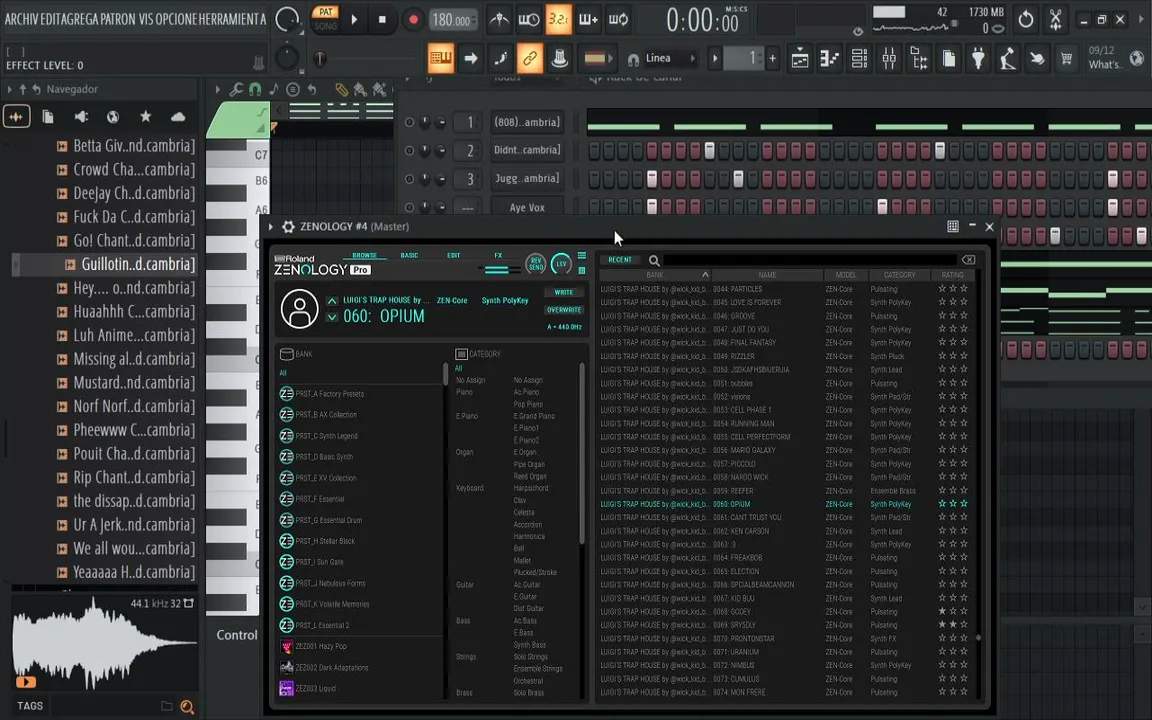Screen dimensions: 1152x720
Task: Toggle piano roll magnet snap icon
Action: pyautogui.click(x=255, y=90)
